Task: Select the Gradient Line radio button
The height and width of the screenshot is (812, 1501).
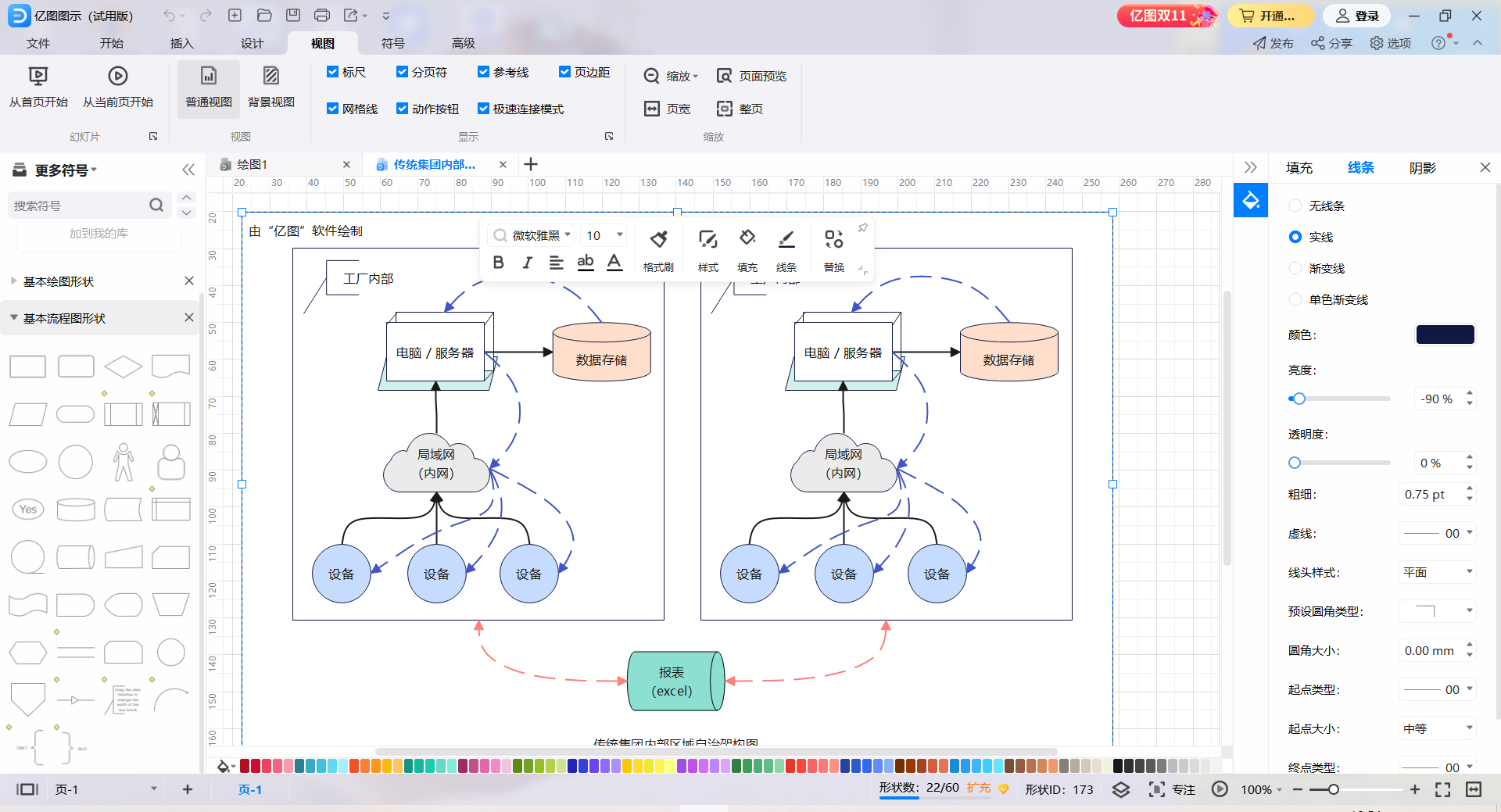Action: click(1295, 268)
